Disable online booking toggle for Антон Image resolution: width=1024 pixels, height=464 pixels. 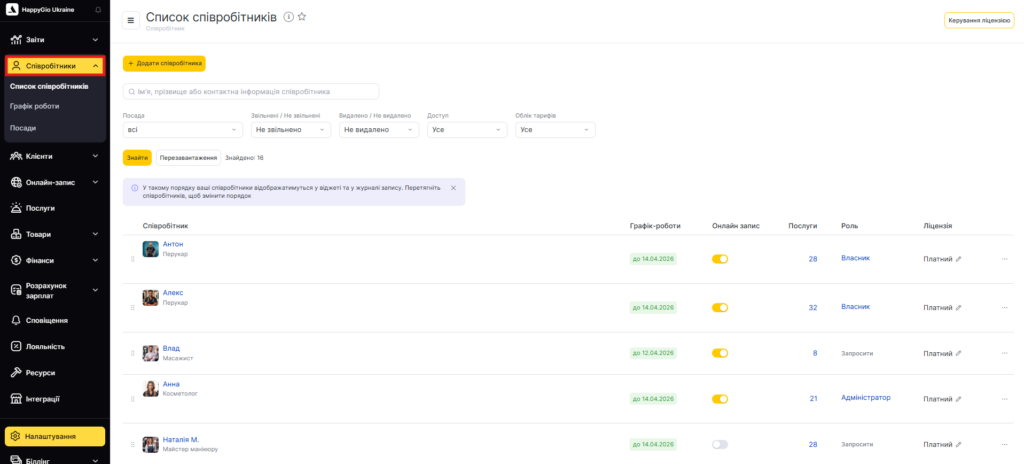[x=720, y=259]
